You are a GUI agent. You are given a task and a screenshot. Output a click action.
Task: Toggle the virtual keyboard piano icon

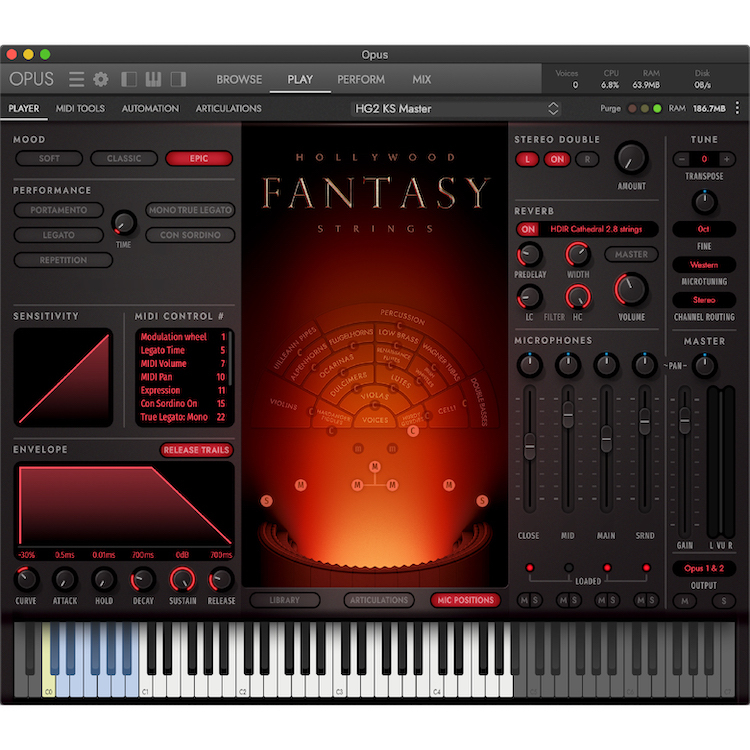click(x=154, y=80)
